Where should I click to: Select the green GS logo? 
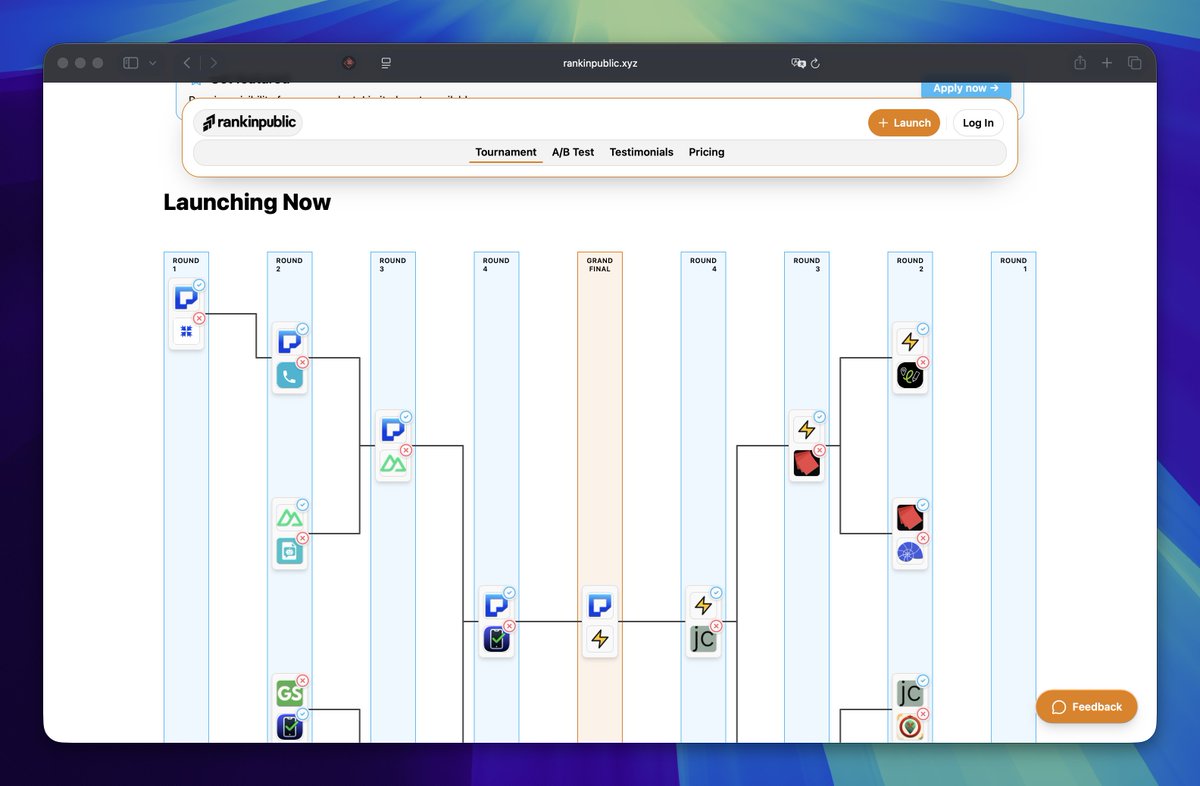point(290,693)
